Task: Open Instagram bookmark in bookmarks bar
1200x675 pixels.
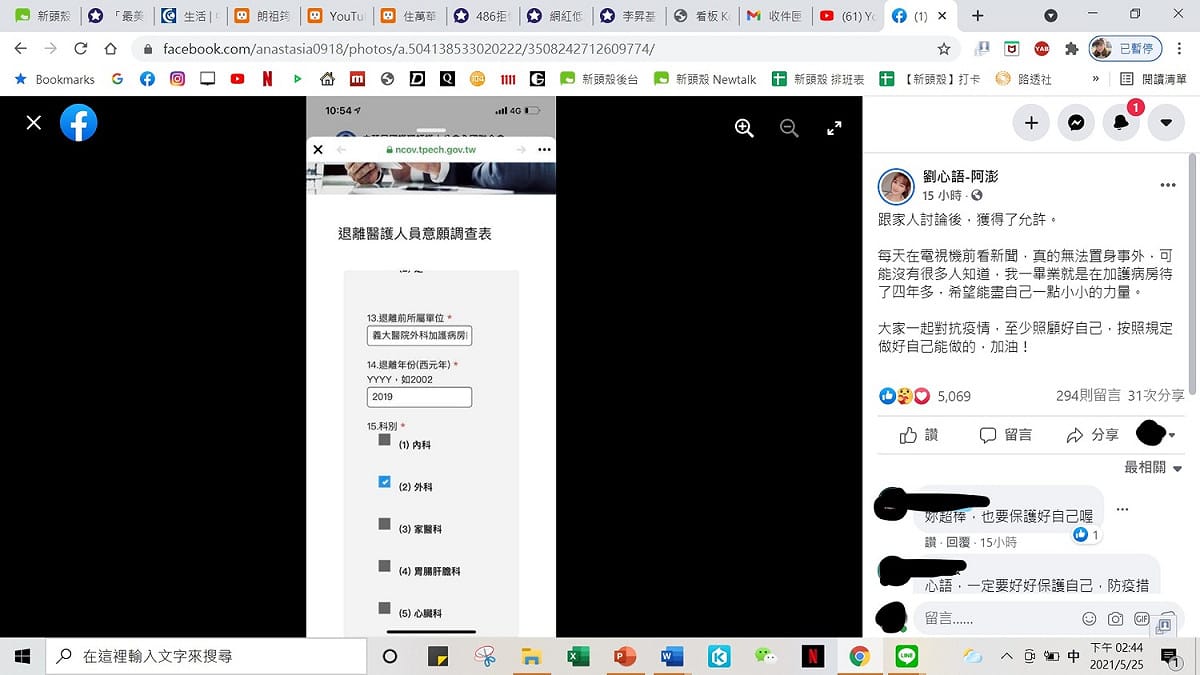Action: 177,79
